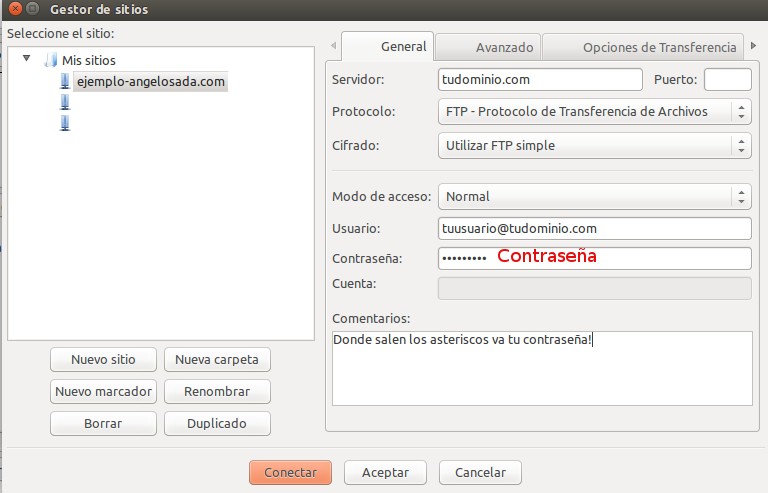Open the Protocolo dropdown
Image resolution: width=768 pixels, height=493 pixels.
[x=594, y=112]
